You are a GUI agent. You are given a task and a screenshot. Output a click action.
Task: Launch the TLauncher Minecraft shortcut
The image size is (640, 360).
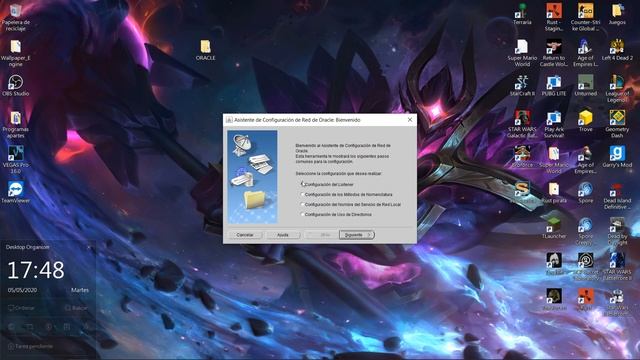554,228
